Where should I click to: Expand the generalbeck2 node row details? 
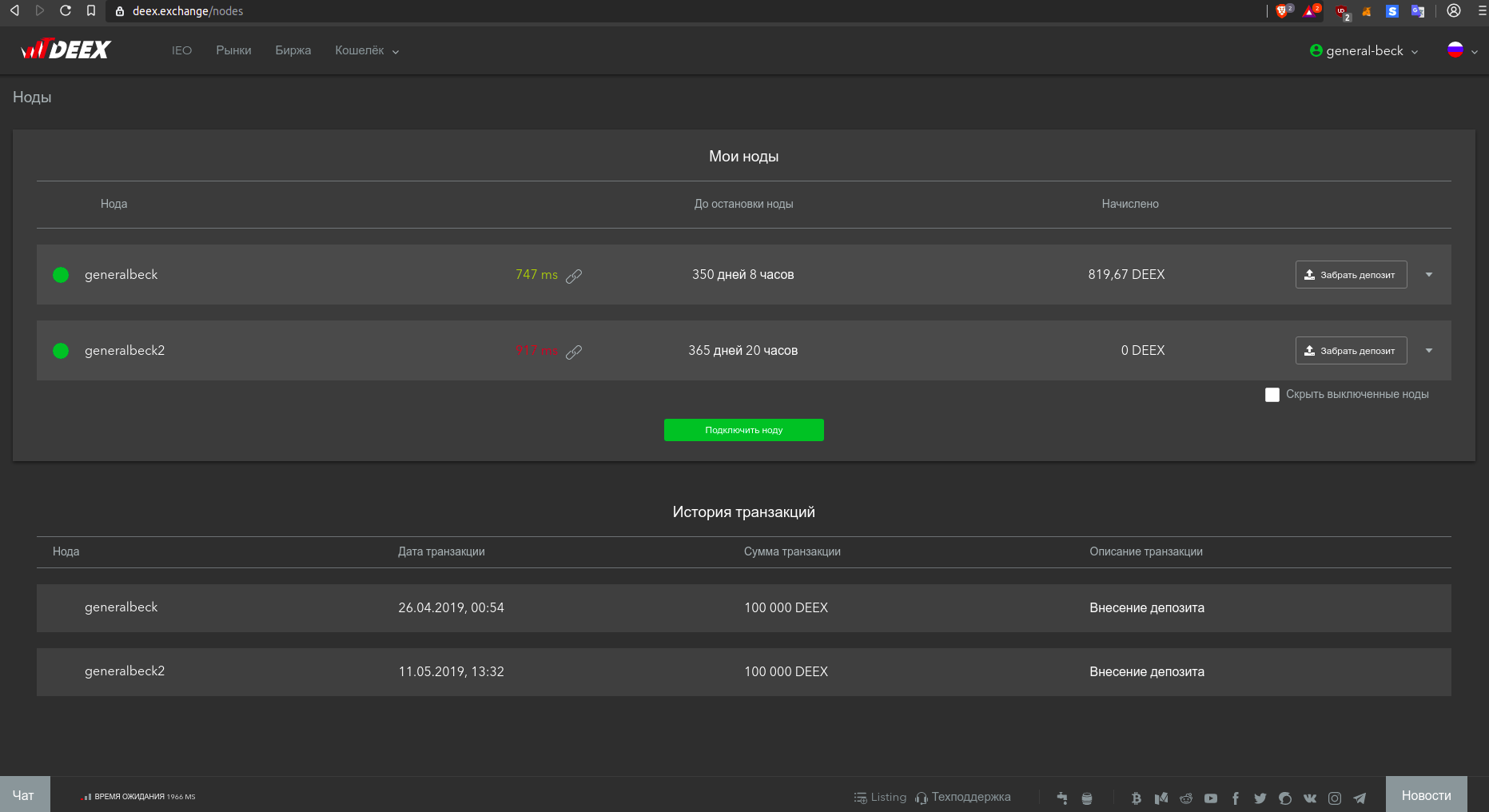[1429, 351]
